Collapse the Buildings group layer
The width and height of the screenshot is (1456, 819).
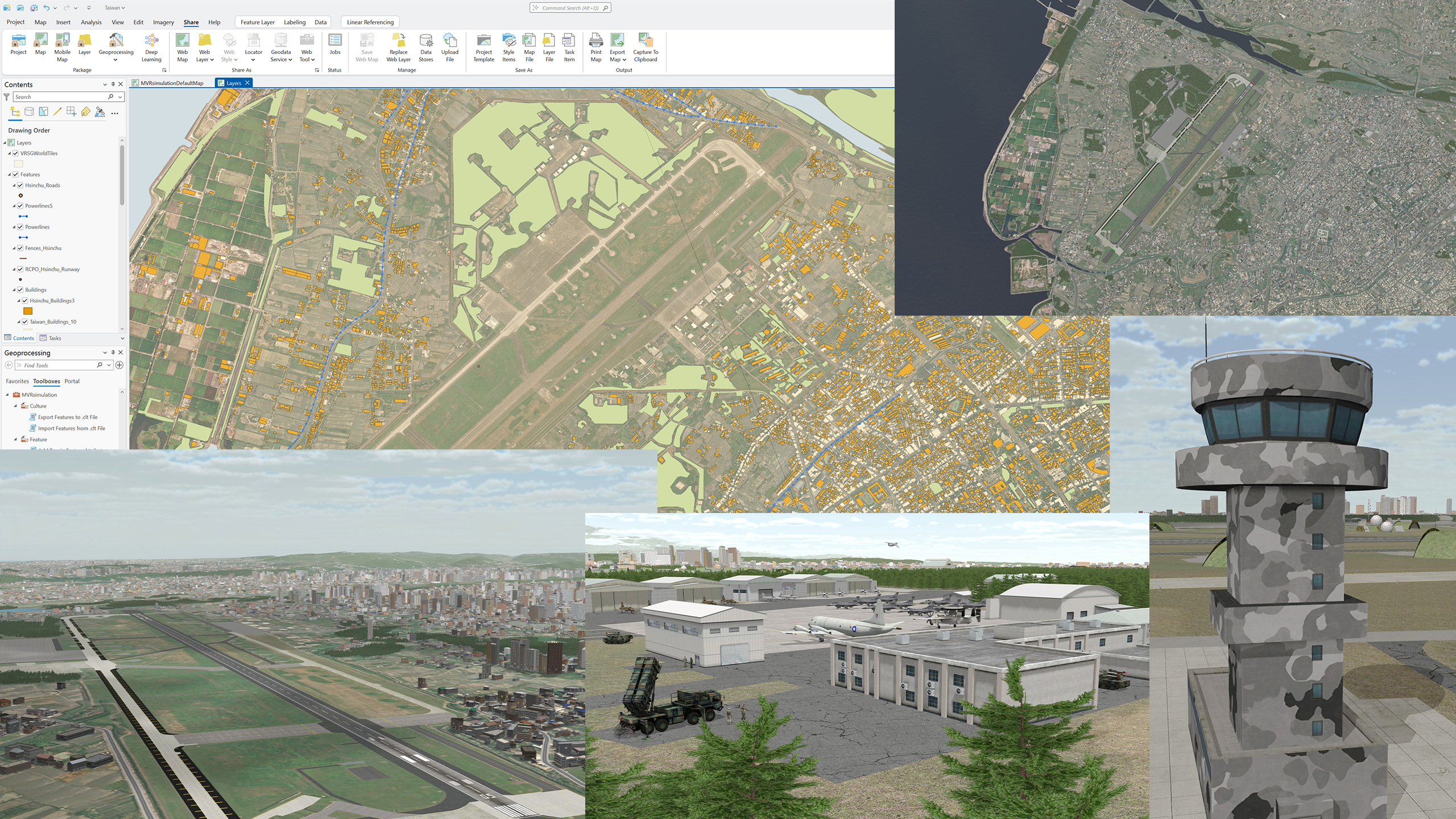[x=14, y=290]
